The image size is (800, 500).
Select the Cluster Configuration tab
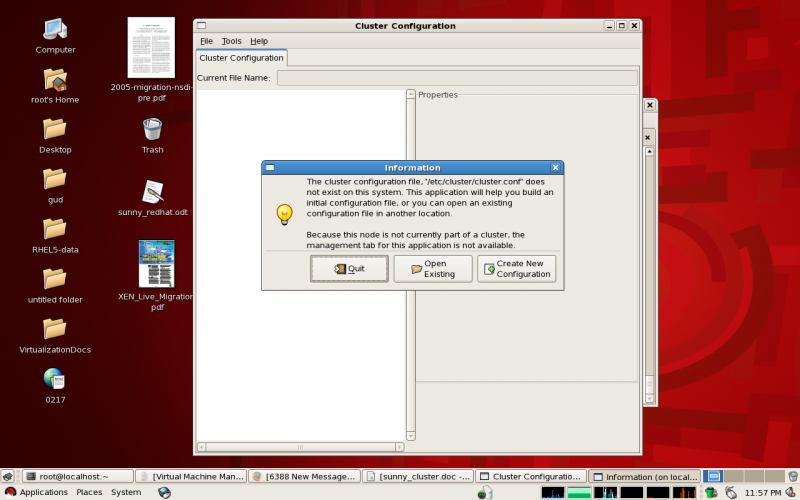(x=241, y=58)
